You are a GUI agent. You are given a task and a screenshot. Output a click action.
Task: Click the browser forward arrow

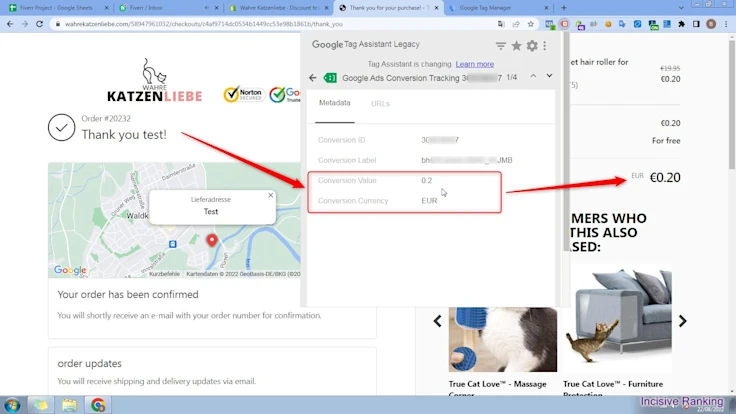coord(25,24)
